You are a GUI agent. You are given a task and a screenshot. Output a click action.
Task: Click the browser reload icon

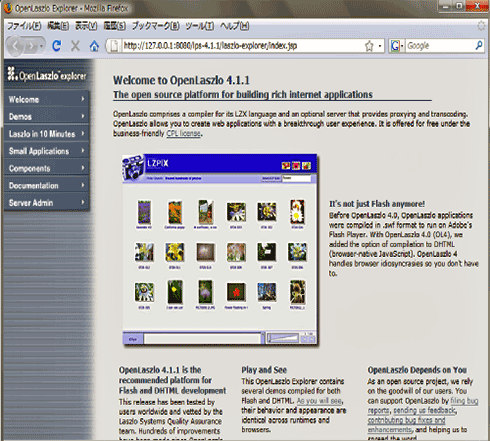(x=57, y=46)
